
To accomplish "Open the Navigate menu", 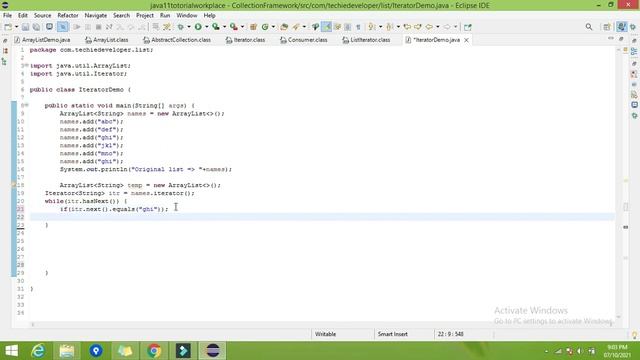I will click(96, 16).
